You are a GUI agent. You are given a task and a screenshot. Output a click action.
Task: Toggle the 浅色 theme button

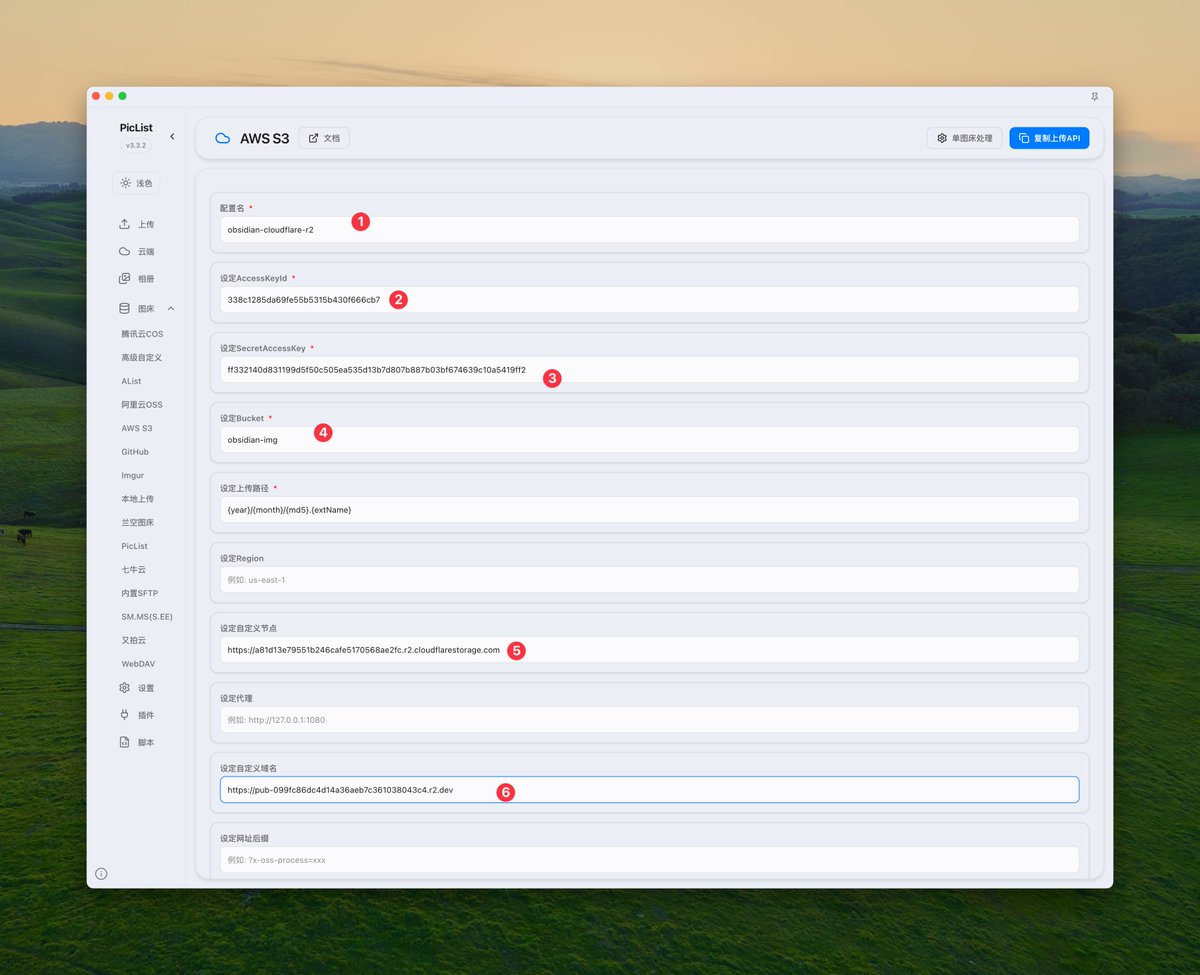click(x=136, y=183)
